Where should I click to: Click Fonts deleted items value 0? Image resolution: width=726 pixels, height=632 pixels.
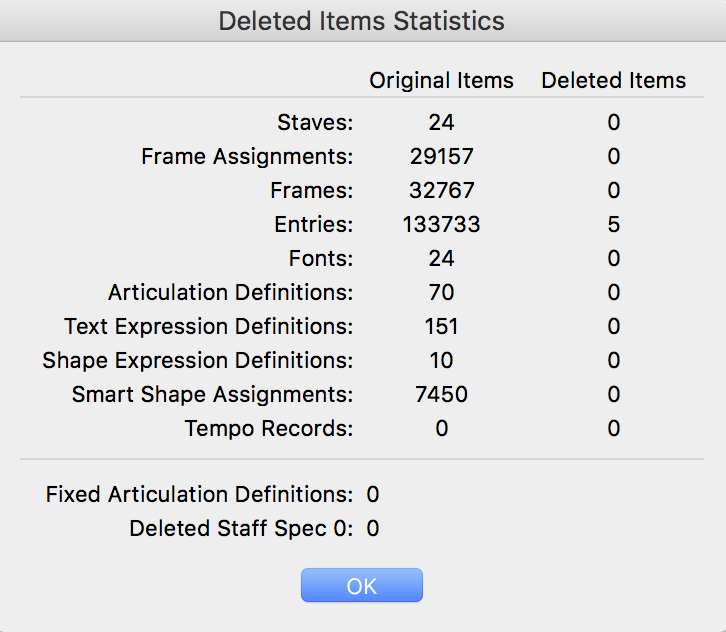coord(614,258)
